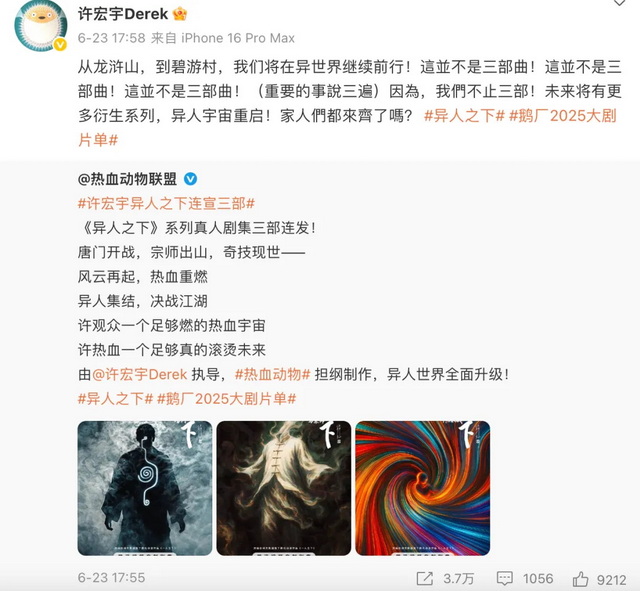The width and height of the screenshot is (640, 591).
Task: Open 许宏宇Derek's profile avatar
Action: 41,25
